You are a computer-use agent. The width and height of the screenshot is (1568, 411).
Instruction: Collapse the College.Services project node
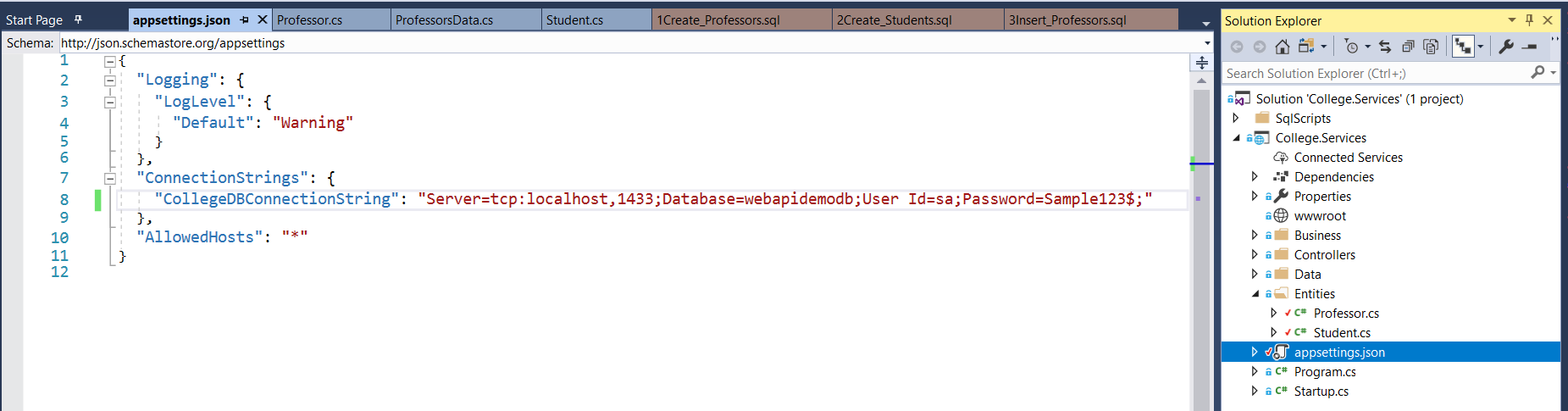[1236, 138]
